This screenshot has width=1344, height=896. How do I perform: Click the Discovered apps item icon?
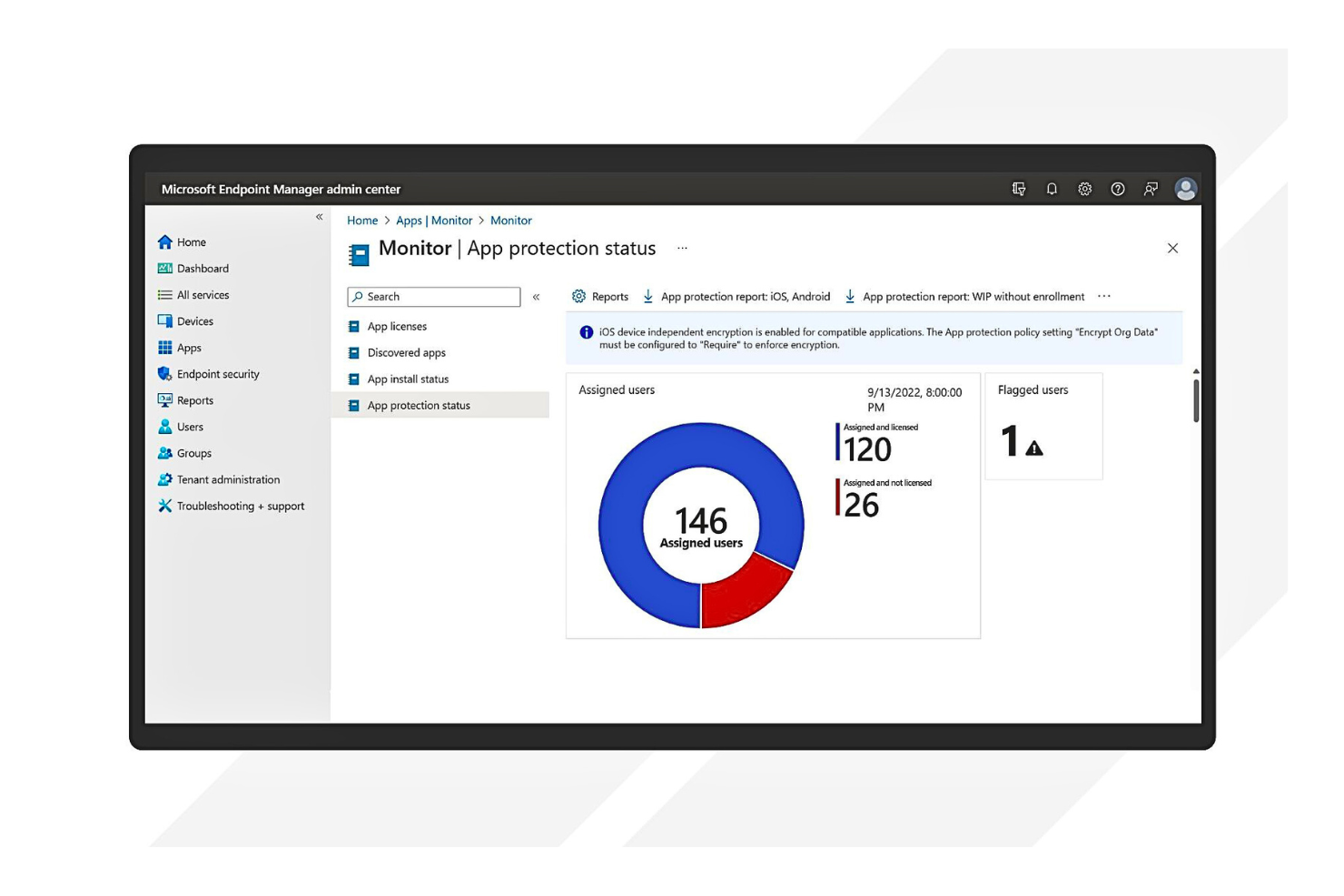pyautogui.click(x=354, y=353)
